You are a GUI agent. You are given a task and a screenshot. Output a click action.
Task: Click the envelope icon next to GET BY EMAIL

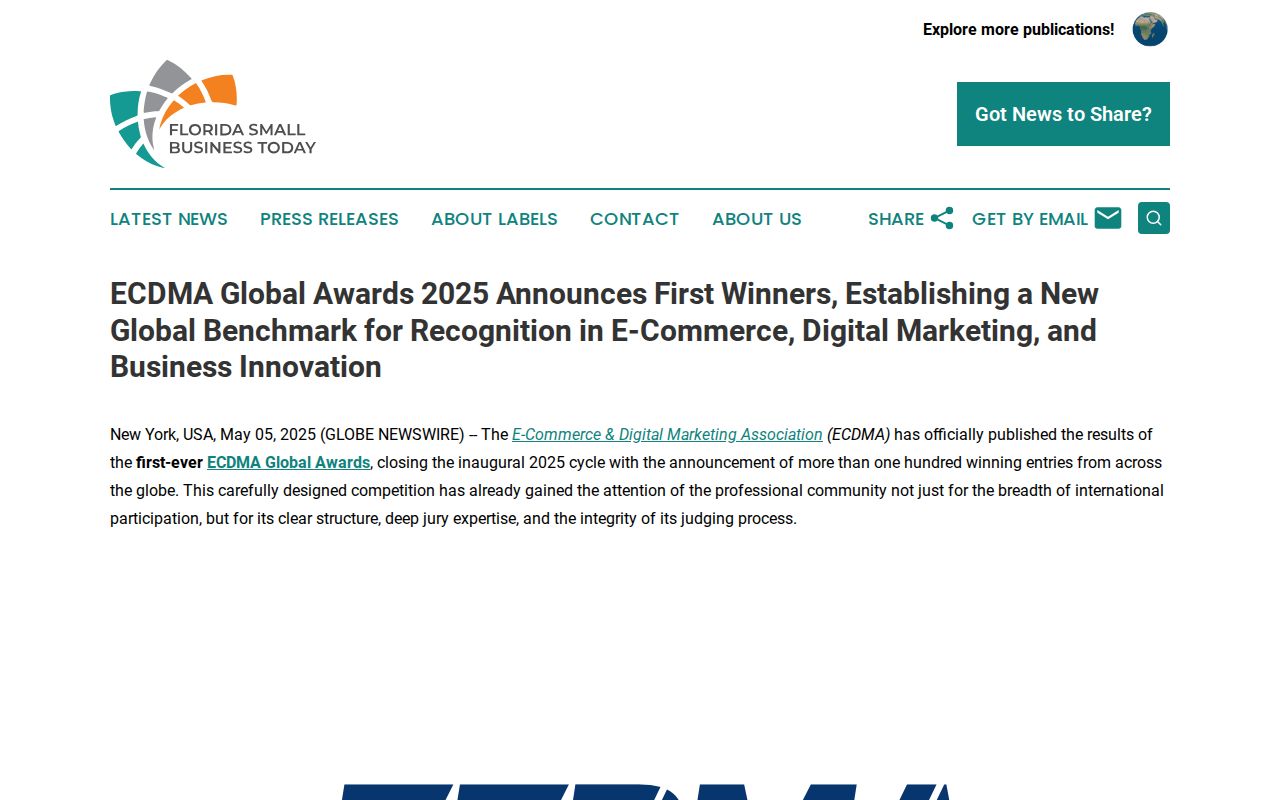[x=1108, y=217]
